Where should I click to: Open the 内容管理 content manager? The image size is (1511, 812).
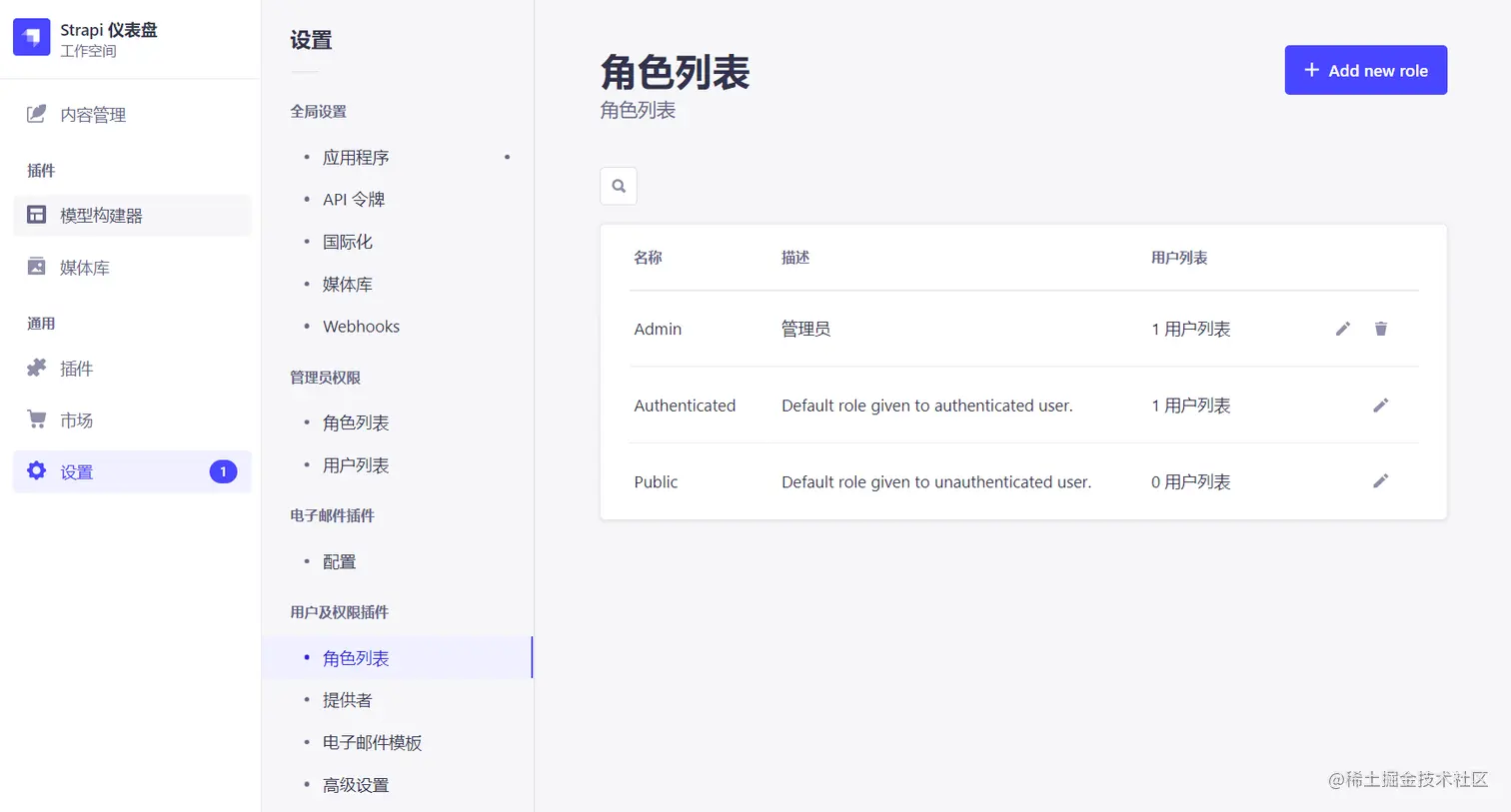(132, 115)
